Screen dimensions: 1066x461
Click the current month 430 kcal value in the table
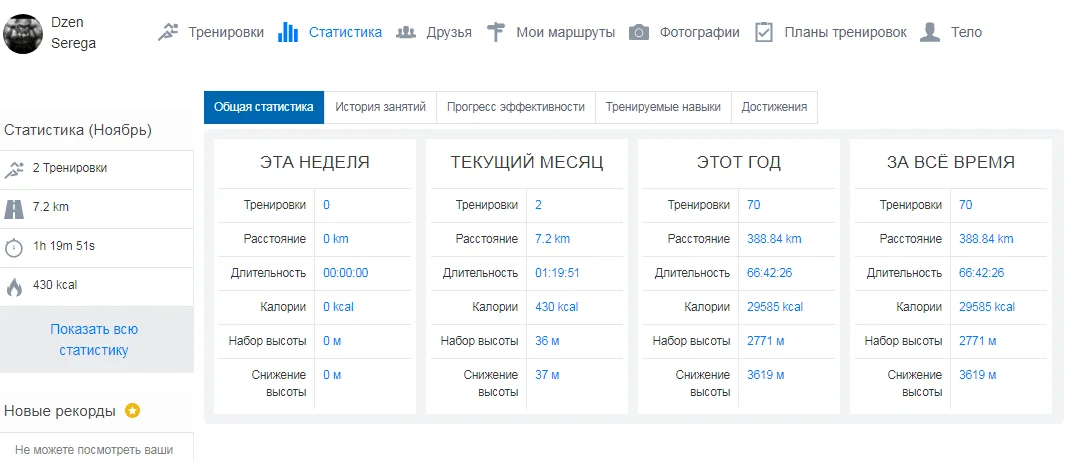(557, 307)
